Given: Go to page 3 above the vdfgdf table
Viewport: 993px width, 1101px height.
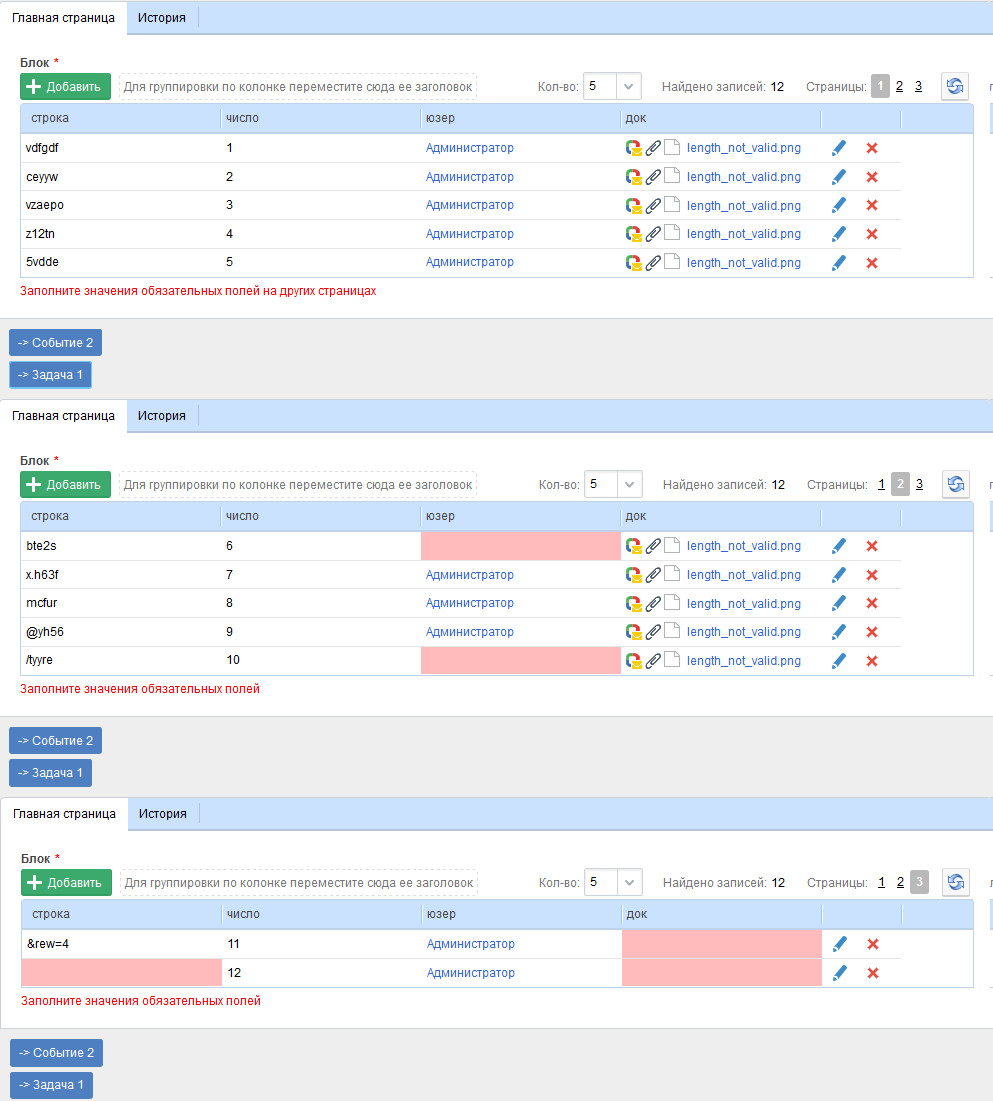Looking at the screenshot, I should tap(918, 87).
